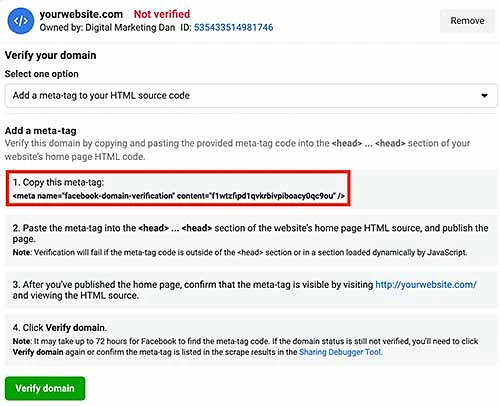Open the Sharing Debugger Tool link
The width and height of the screenshot is (500, 406).
[340, 352]
